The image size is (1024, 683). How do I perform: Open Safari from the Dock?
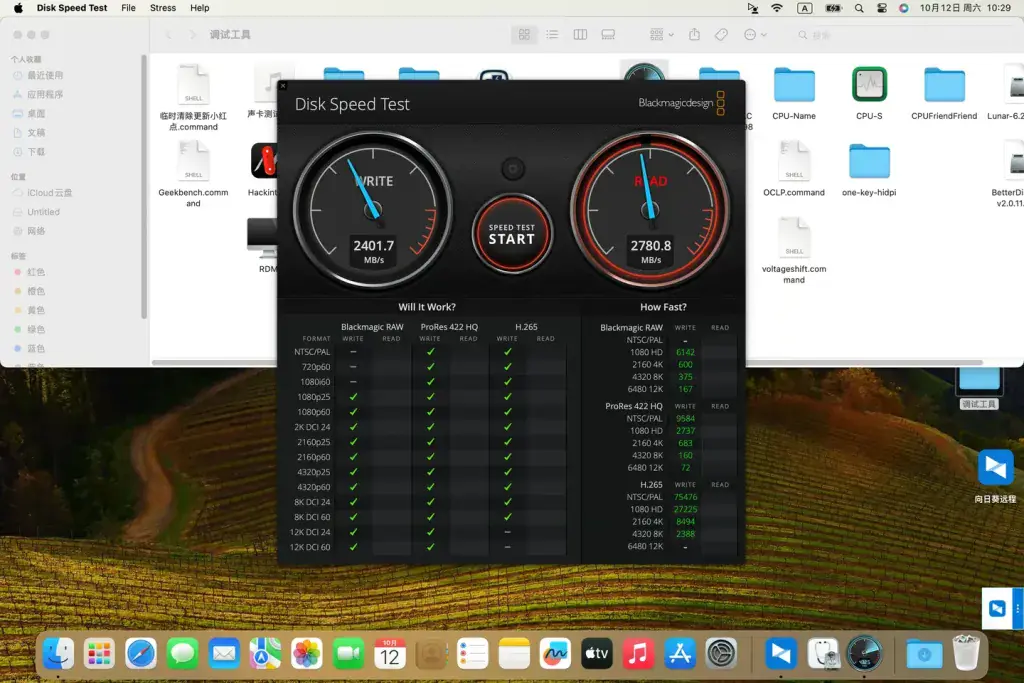point(141,654)
